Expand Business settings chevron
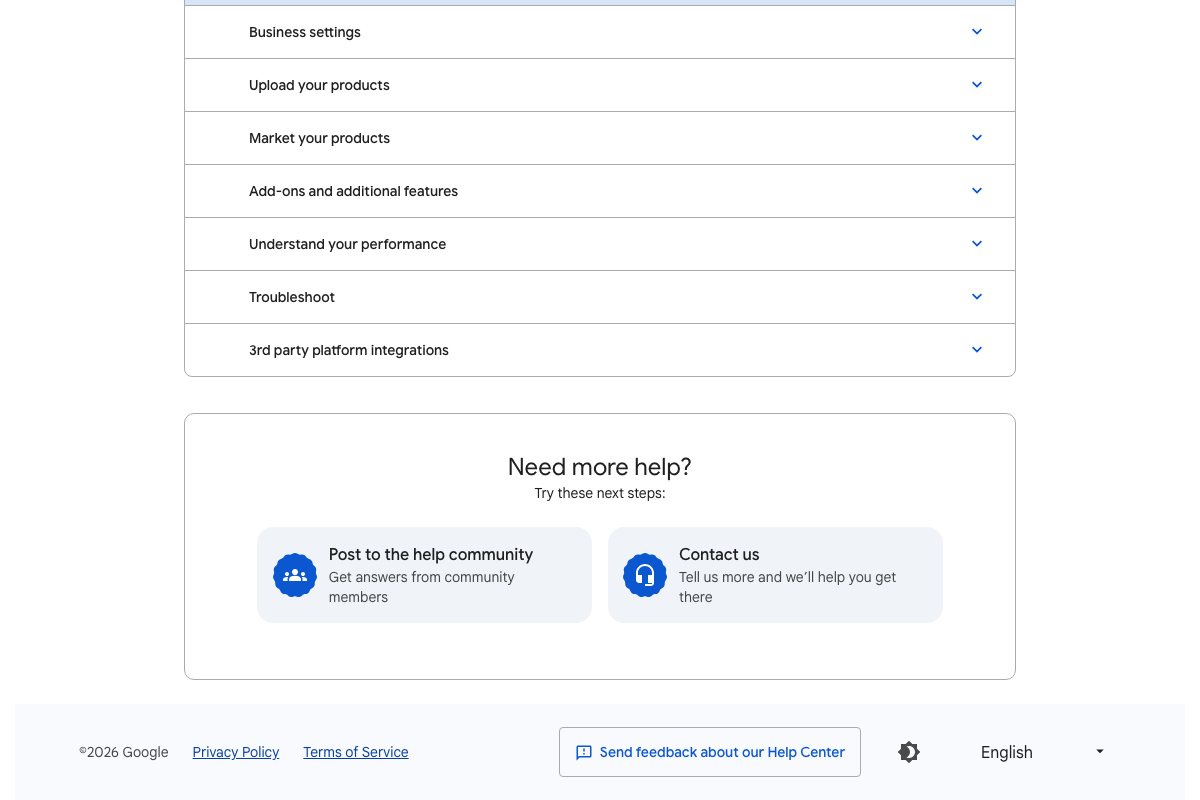1200x800 pixels. tap(977, 32)
